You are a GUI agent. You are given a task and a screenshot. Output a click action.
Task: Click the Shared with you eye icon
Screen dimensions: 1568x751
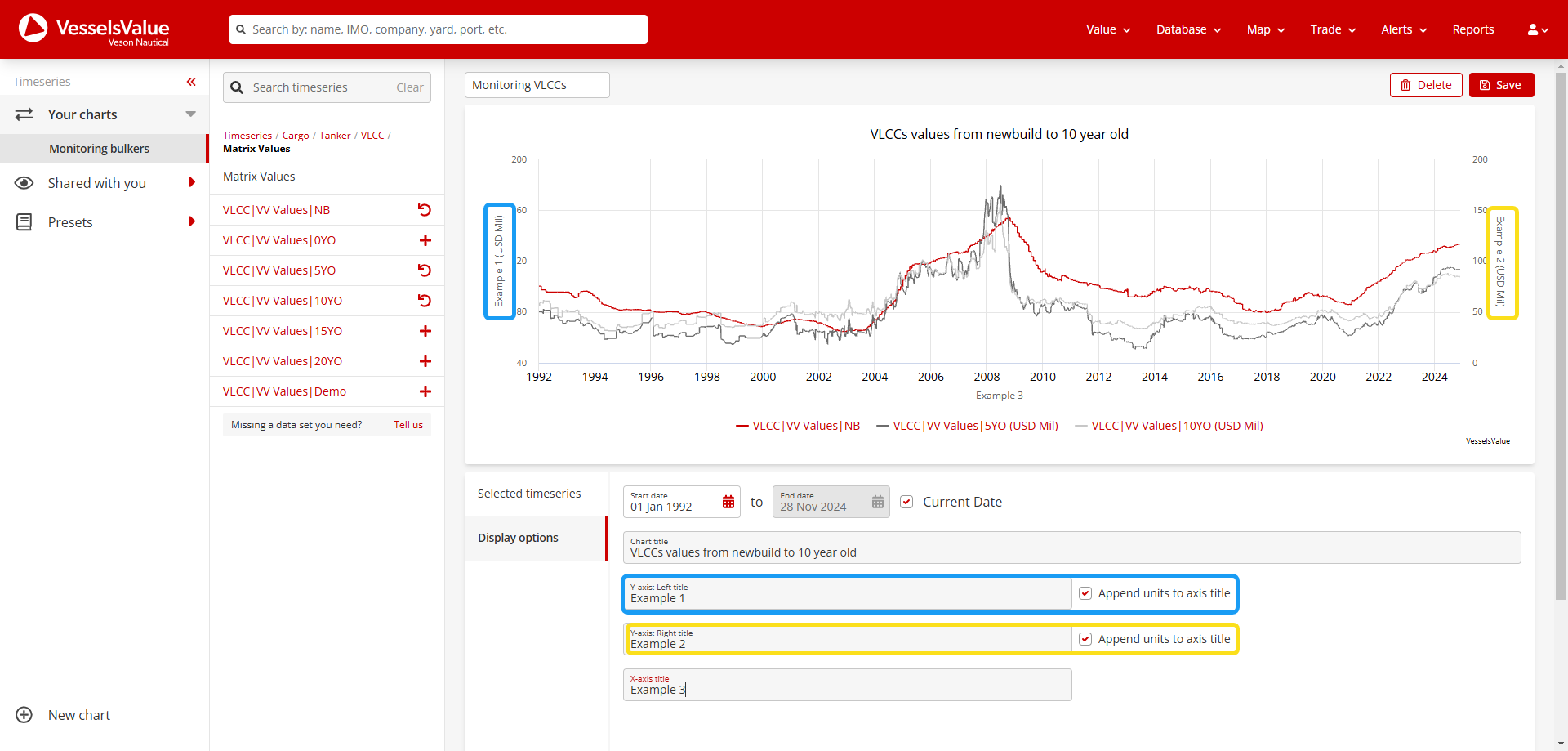coord(24,182)
